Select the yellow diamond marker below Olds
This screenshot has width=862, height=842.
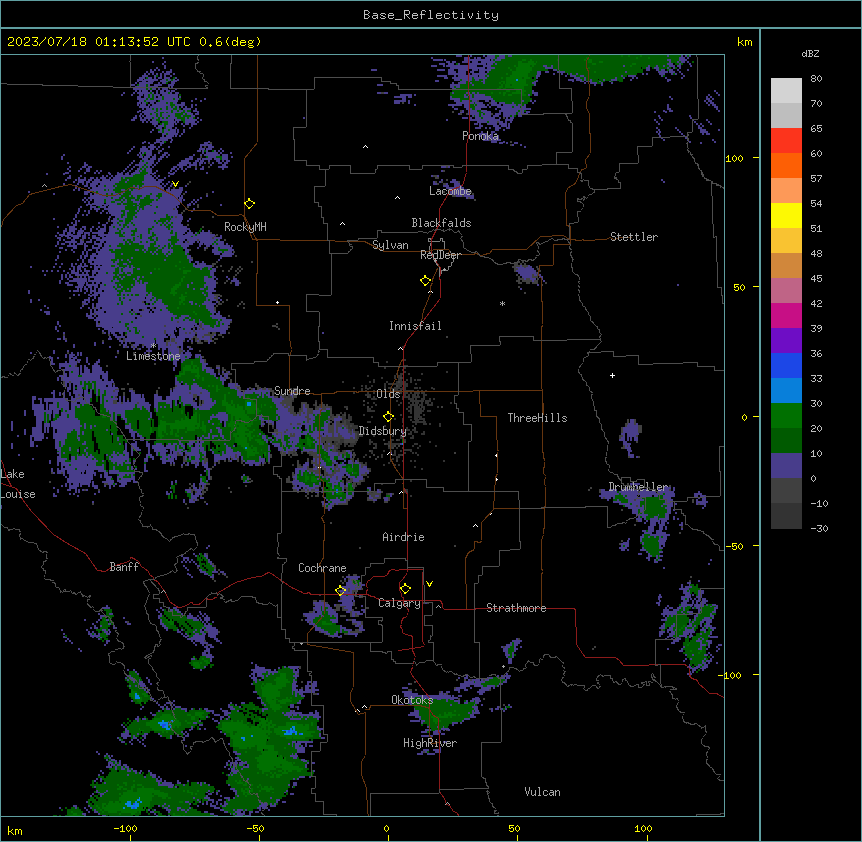[x=388, y=416]
